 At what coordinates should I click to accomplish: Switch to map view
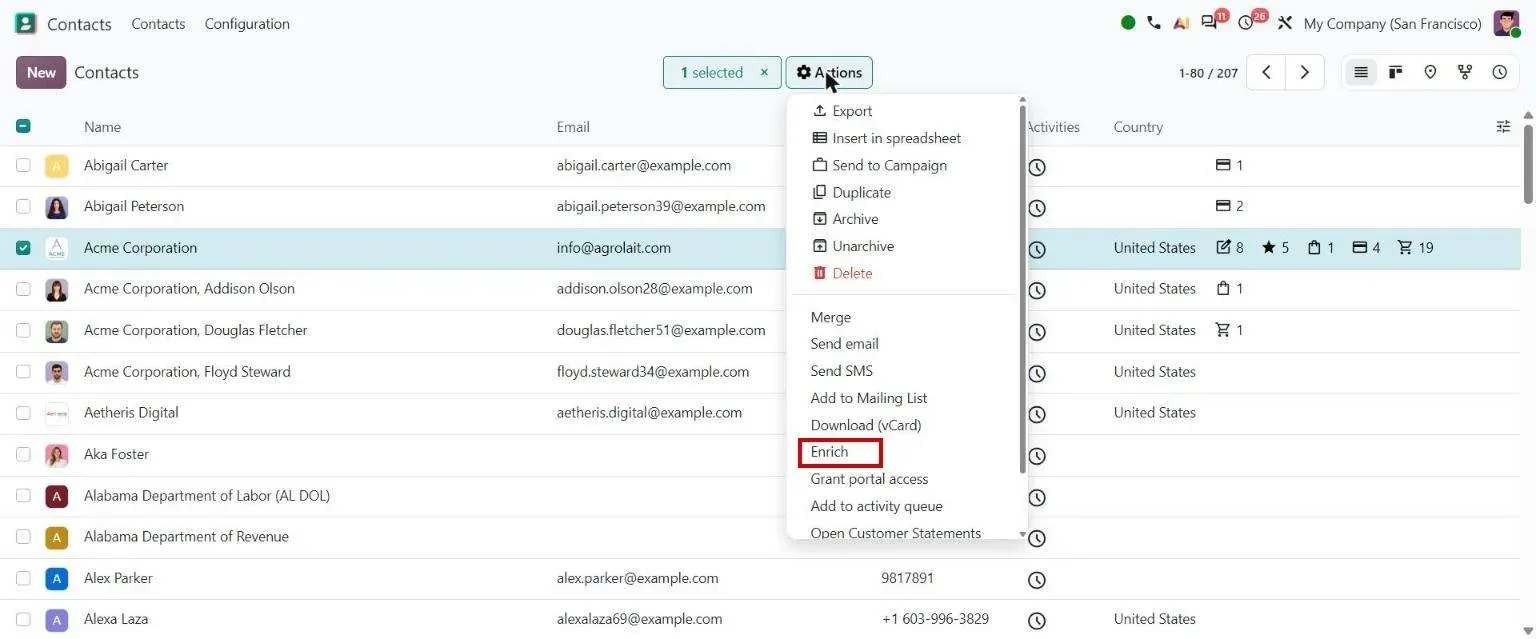point(1430,72)
